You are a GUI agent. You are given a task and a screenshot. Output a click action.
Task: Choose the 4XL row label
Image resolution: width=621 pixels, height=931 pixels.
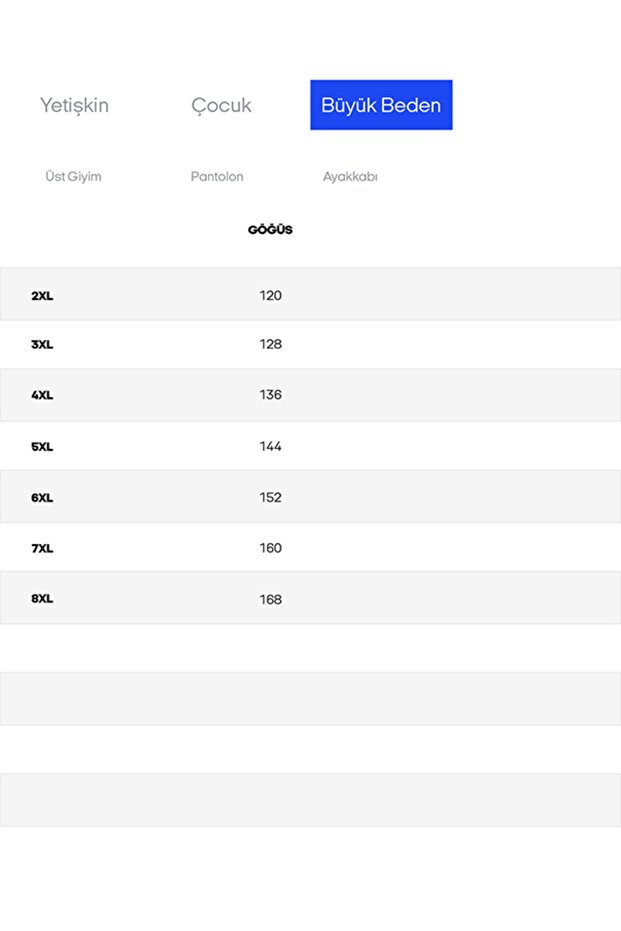(42, 395)
